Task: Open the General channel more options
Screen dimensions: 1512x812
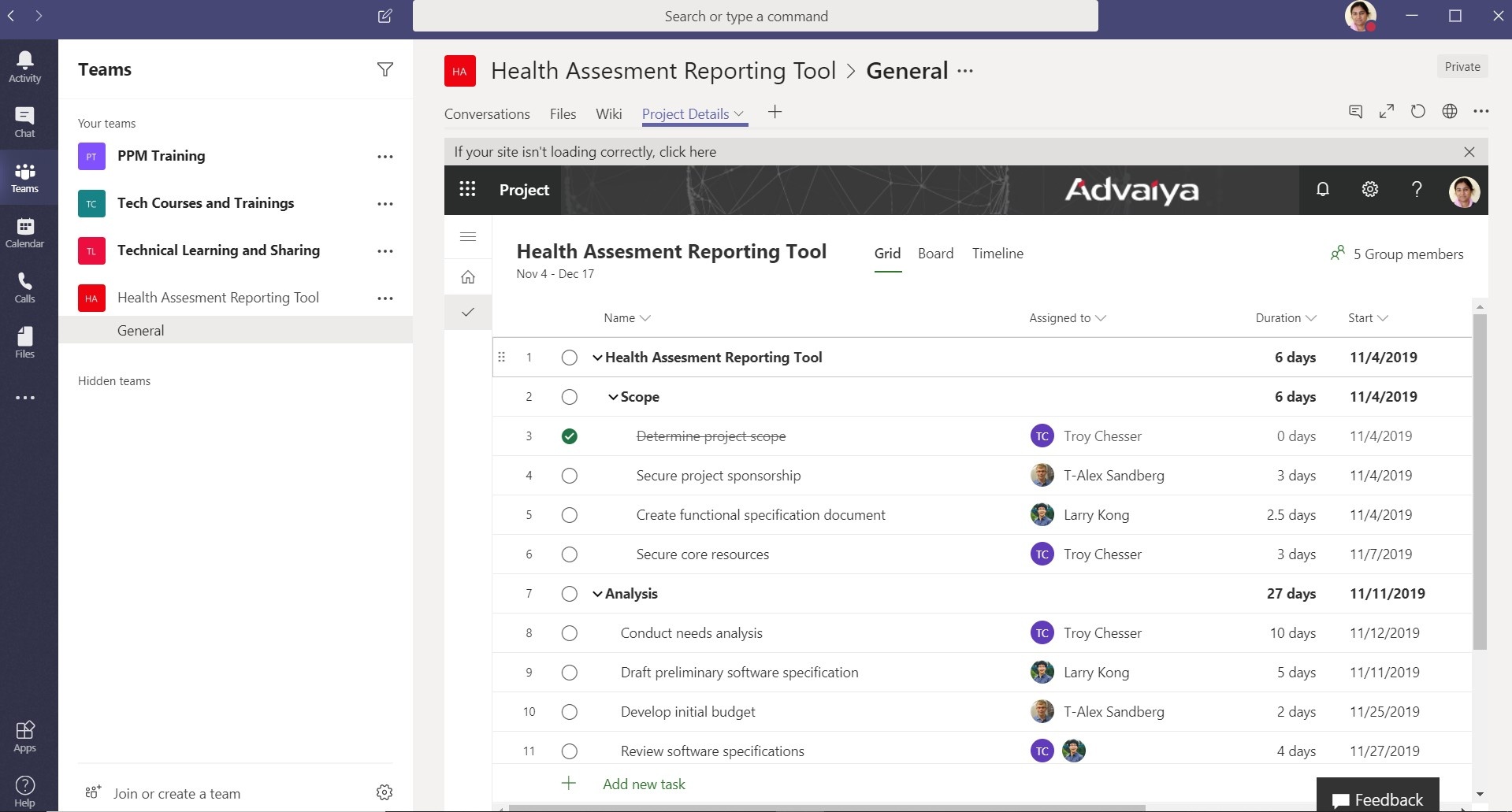Action: 965,71
